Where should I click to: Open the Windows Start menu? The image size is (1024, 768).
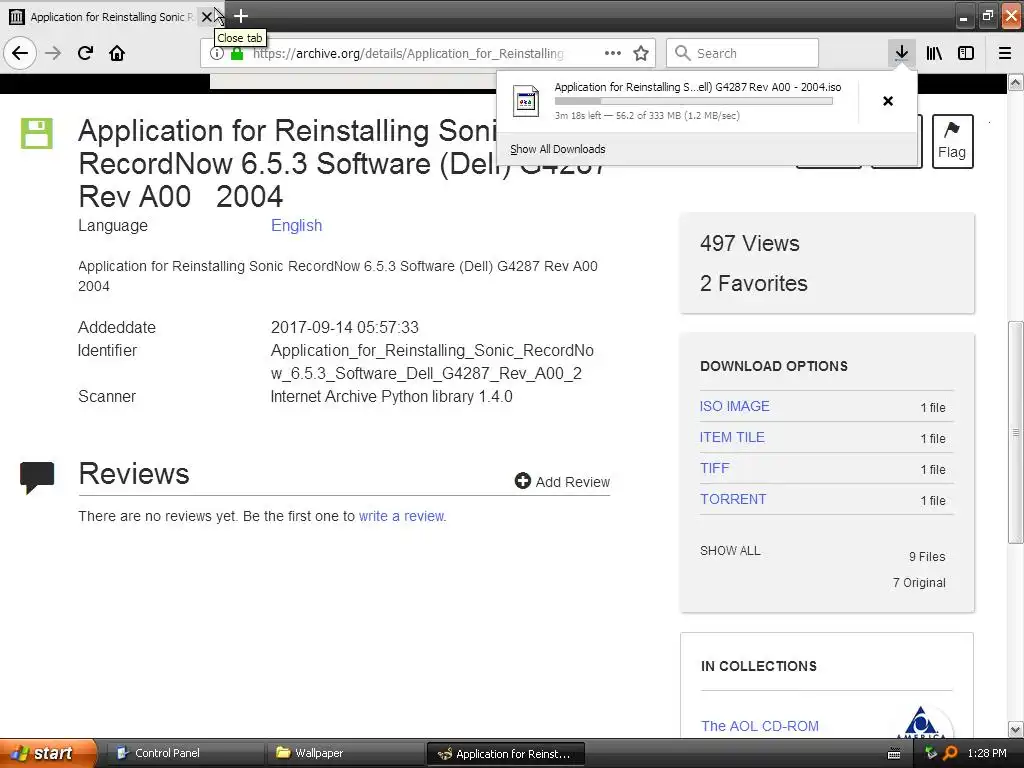(x=48, y=753)
